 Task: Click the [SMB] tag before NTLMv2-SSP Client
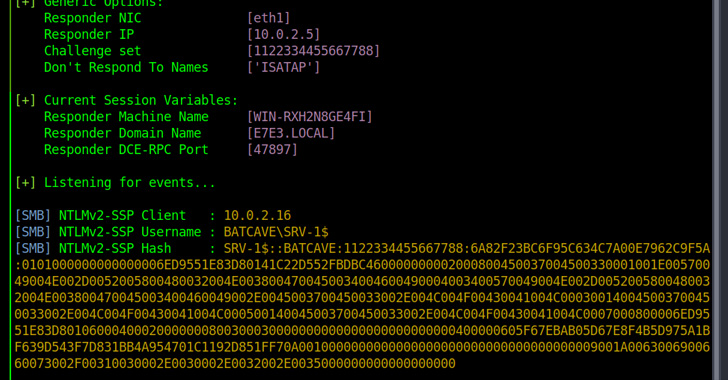pyautogui.click(x=32, y=216)
